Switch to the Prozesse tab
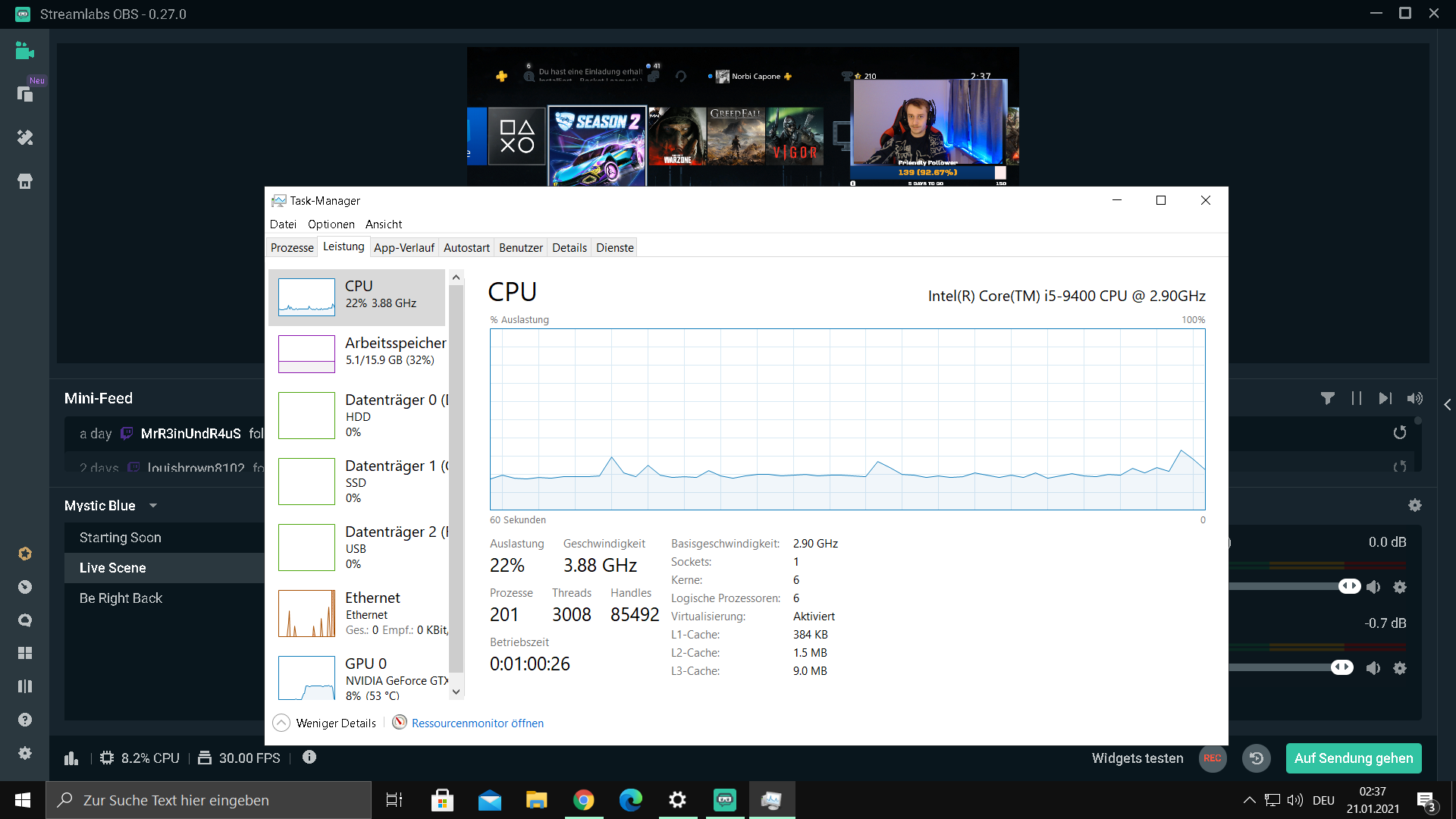 click(x=292, y=248)
